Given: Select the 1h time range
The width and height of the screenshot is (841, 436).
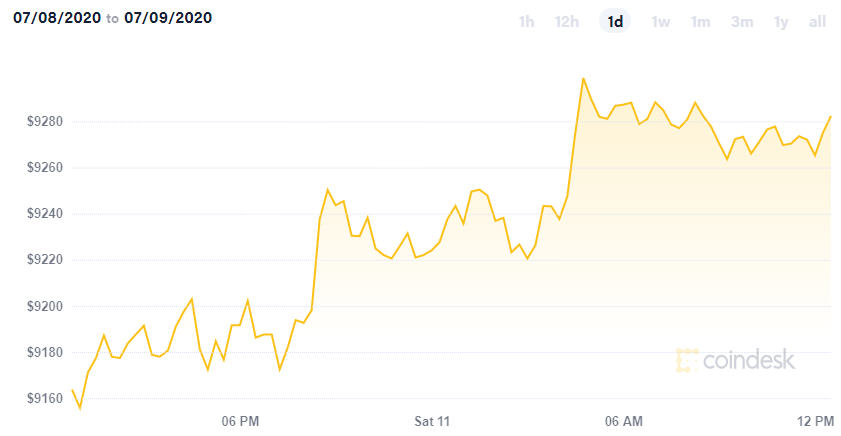Looking at the screenshot, I should pyautogui.click(x=526, y=21).
